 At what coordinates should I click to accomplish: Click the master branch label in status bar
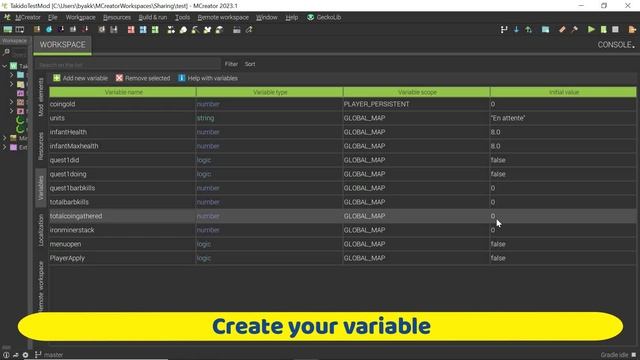pos(53,355)
